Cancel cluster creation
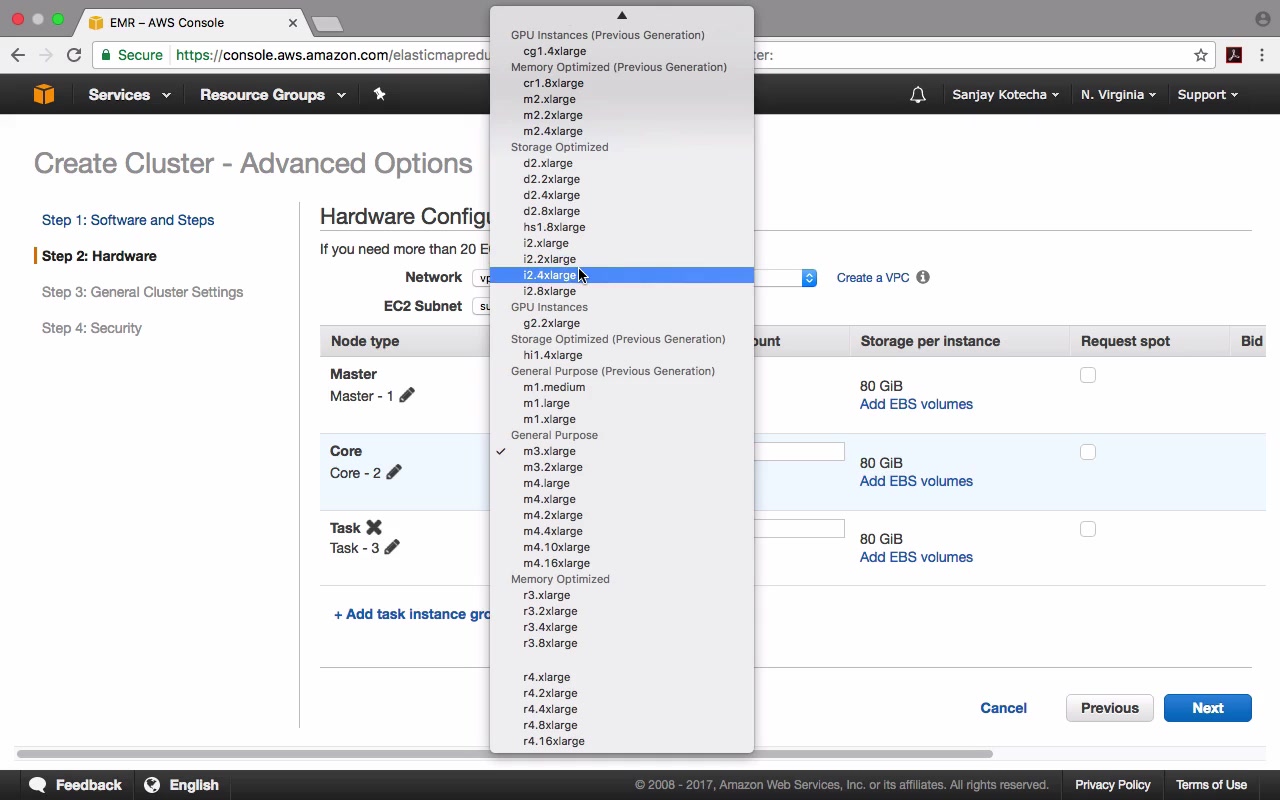Image resolution: width=1280 pixels, height=800 pixels. (1003, 708)
